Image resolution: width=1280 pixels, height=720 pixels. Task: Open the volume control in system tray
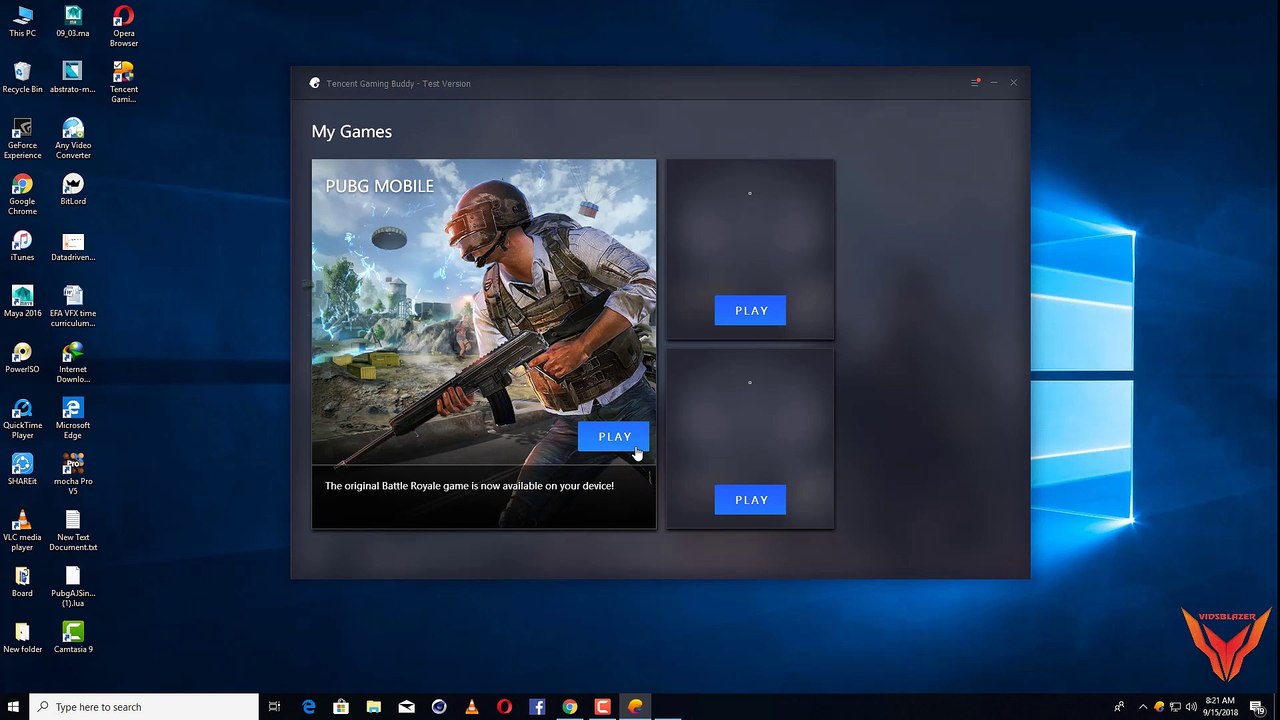pos(1191,707)
